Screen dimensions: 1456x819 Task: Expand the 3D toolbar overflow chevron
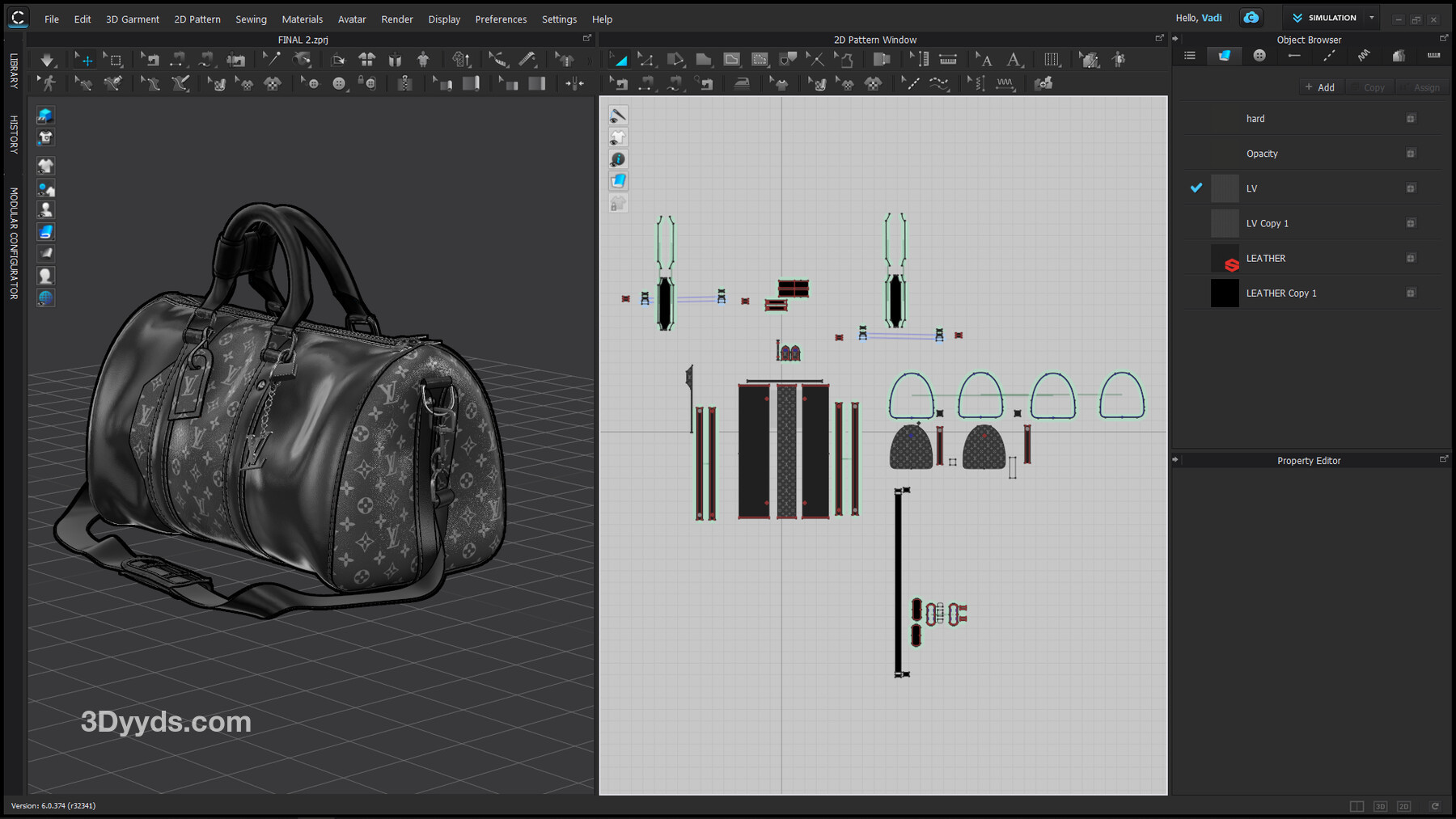click(589, 61)
